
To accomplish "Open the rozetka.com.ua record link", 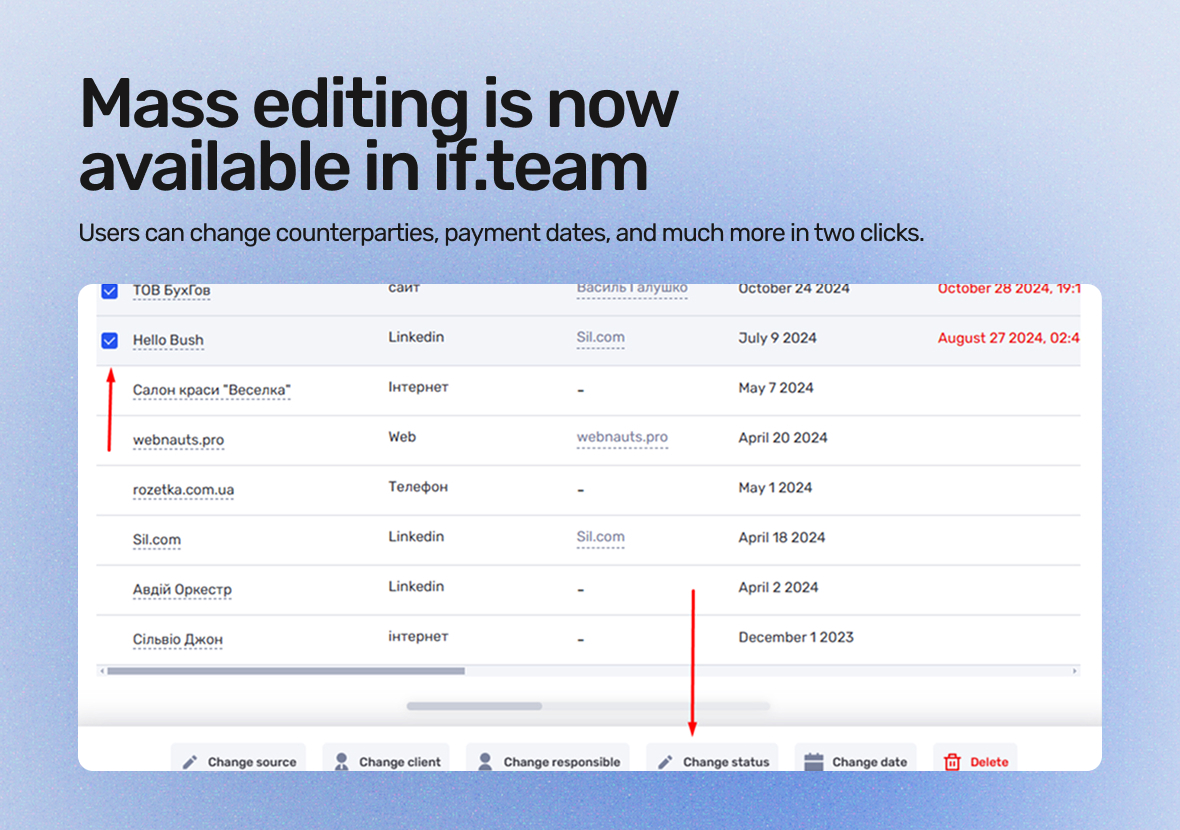I will pyautogui.click(x=184, y=490).
